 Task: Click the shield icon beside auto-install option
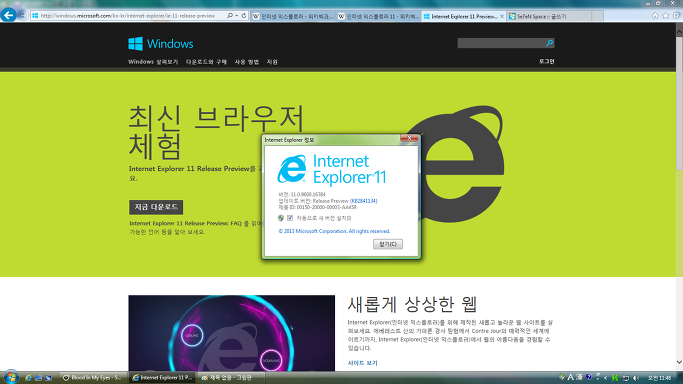tap(281, 218)
